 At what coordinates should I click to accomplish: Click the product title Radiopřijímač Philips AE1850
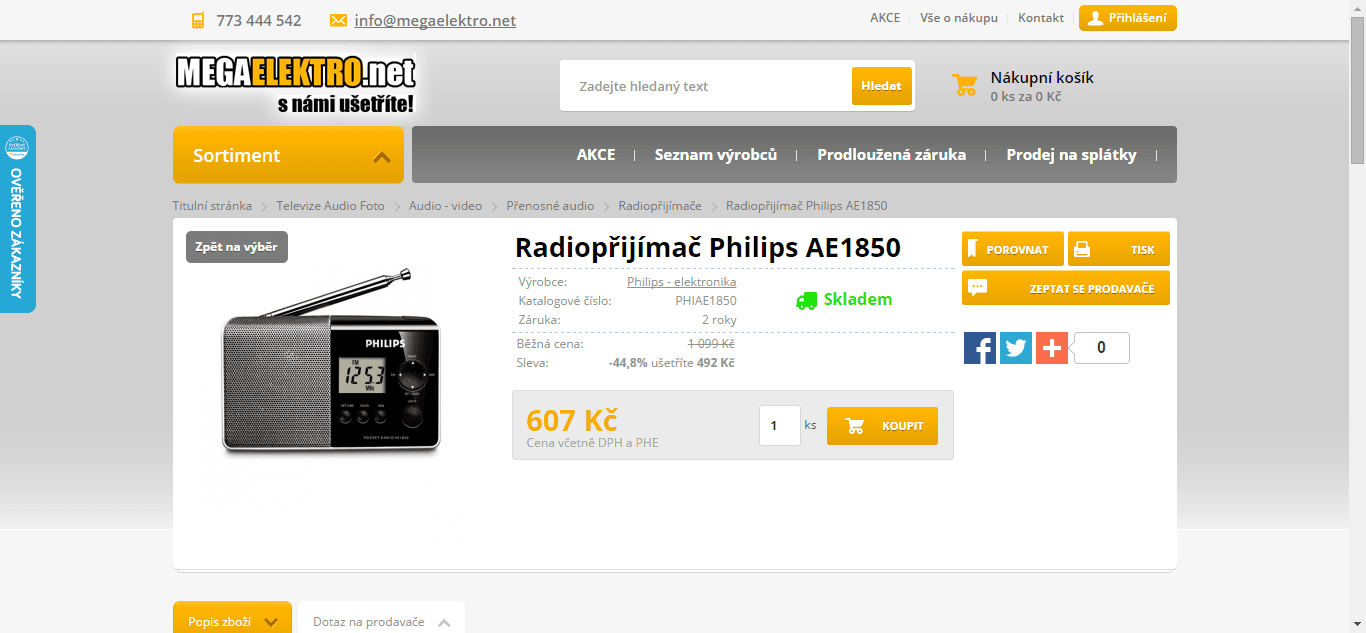tap(708, 247)
